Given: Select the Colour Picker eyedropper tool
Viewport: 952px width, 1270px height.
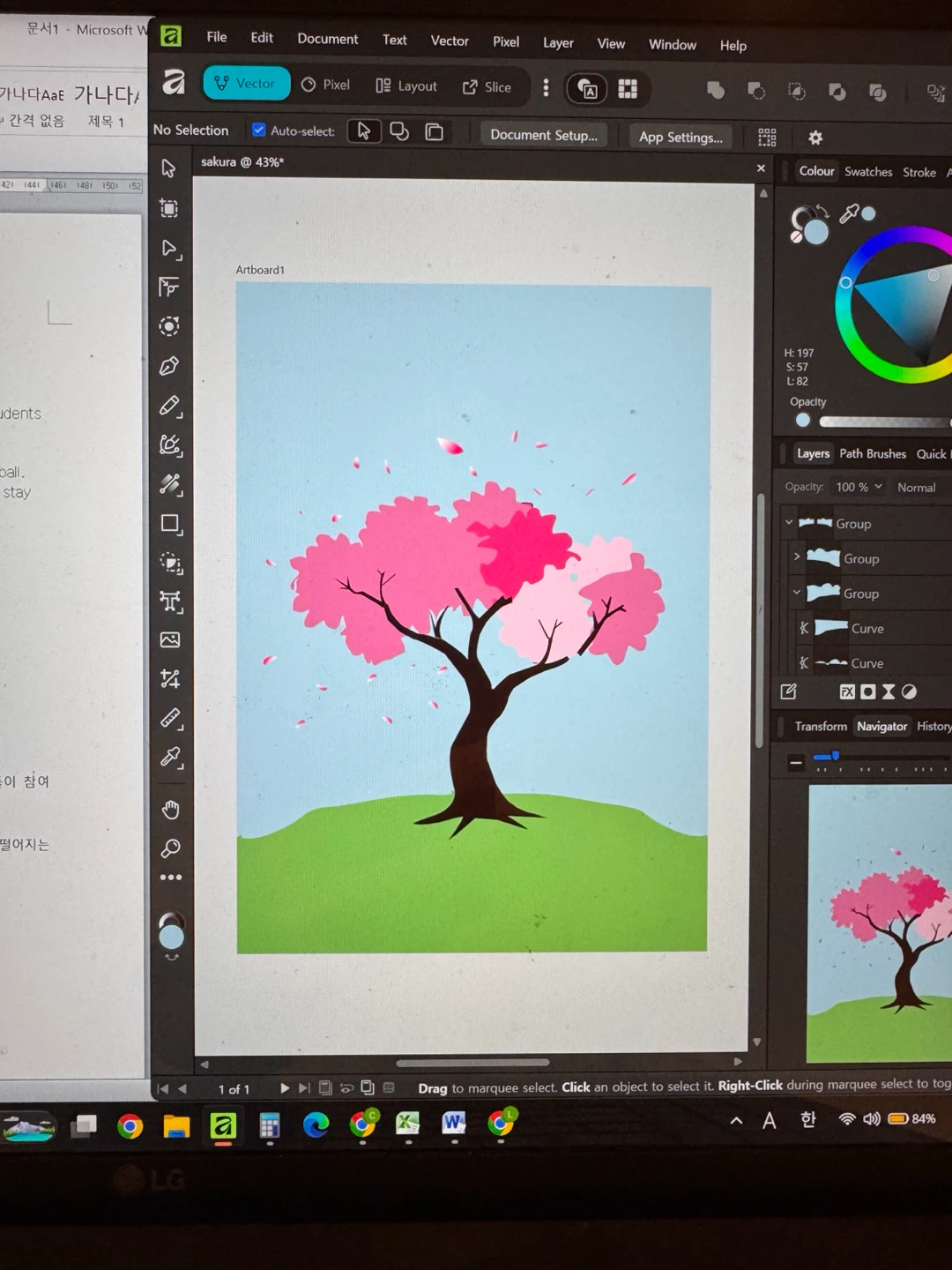Looking at the screenshot, I should [171, 758].
